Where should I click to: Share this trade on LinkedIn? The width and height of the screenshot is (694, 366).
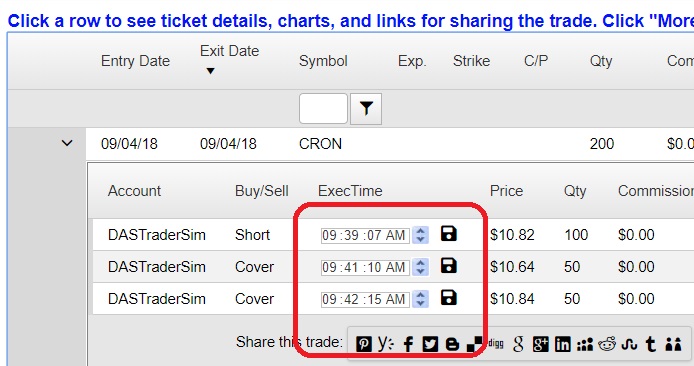pos(563,344)
